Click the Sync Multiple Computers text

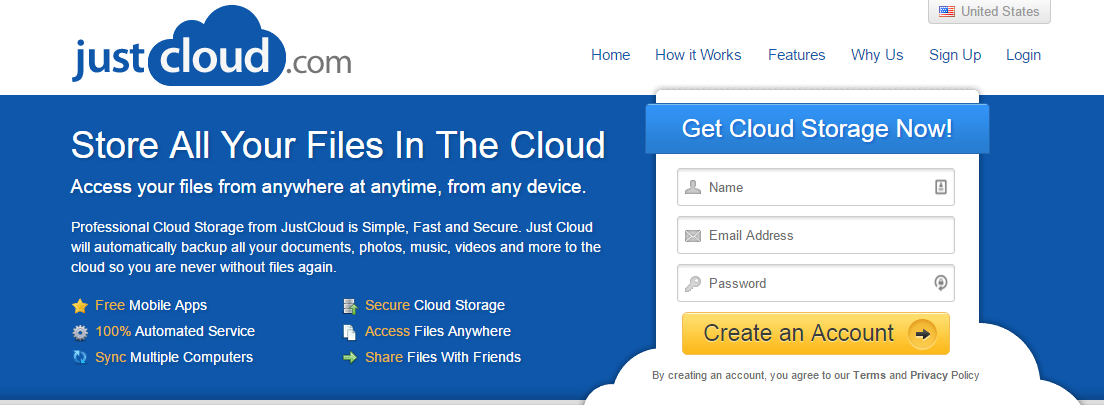pos(174,357)
